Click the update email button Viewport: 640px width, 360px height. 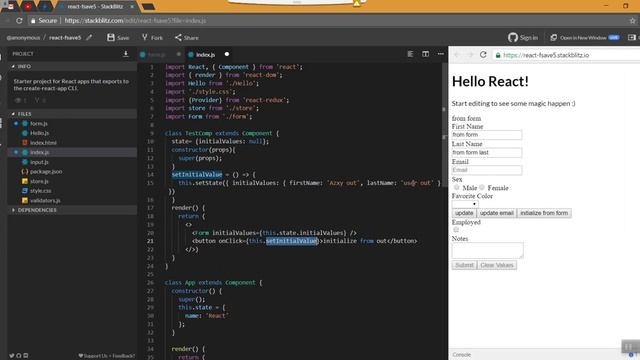click(x=496, y=213)
